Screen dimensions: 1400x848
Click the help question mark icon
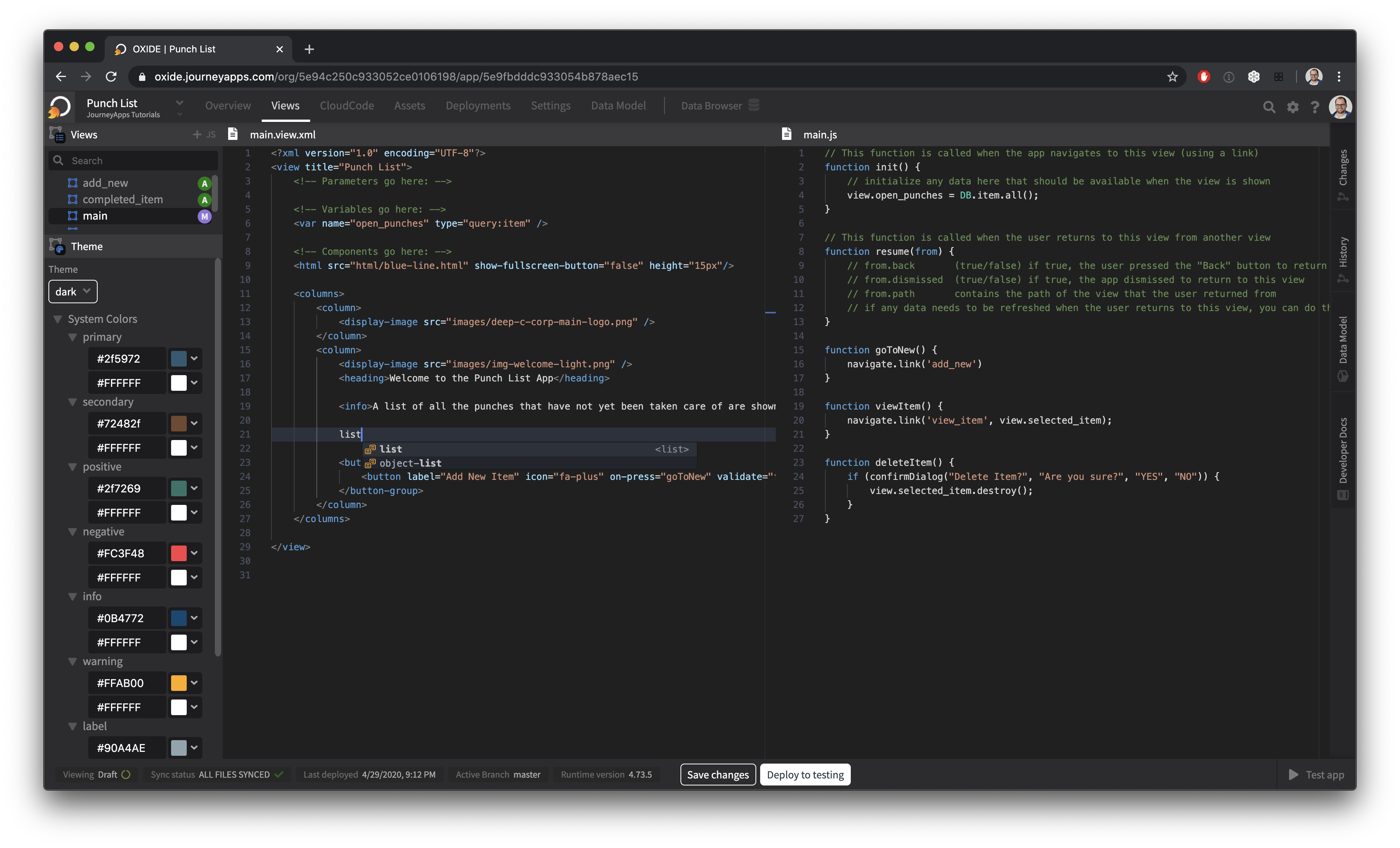tap(1315, 107)
